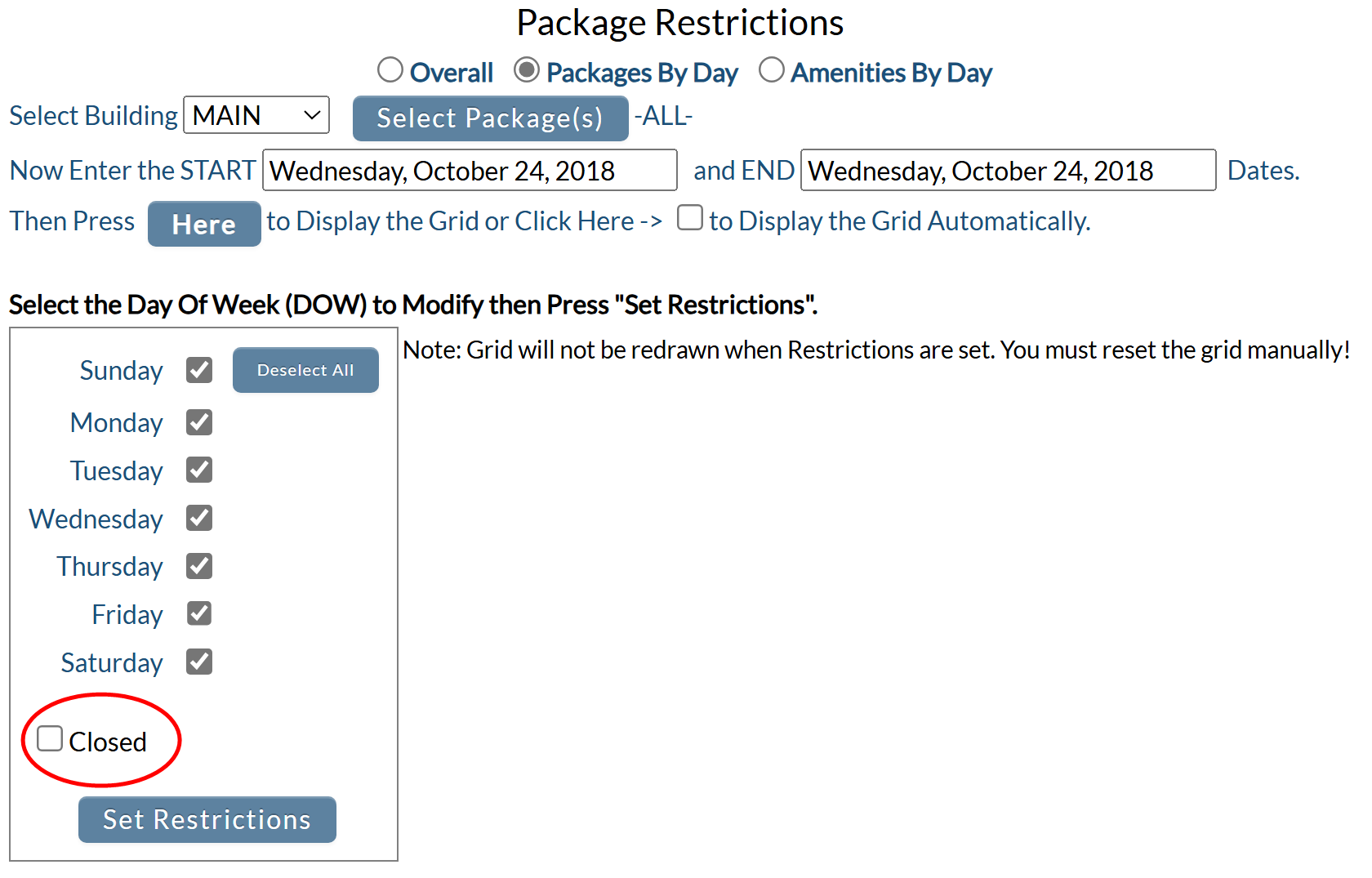Choose the Amenities By Day radio option
Image resolution: width=1372 pixels, height=878 pixels.
pos(772,70)
